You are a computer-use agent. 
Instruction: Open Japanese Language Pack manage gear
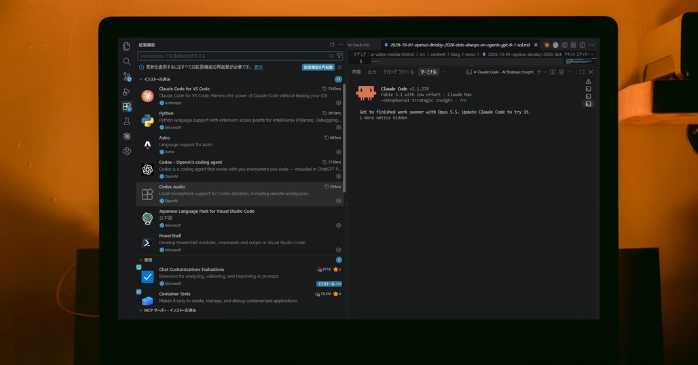coord(338,225)
